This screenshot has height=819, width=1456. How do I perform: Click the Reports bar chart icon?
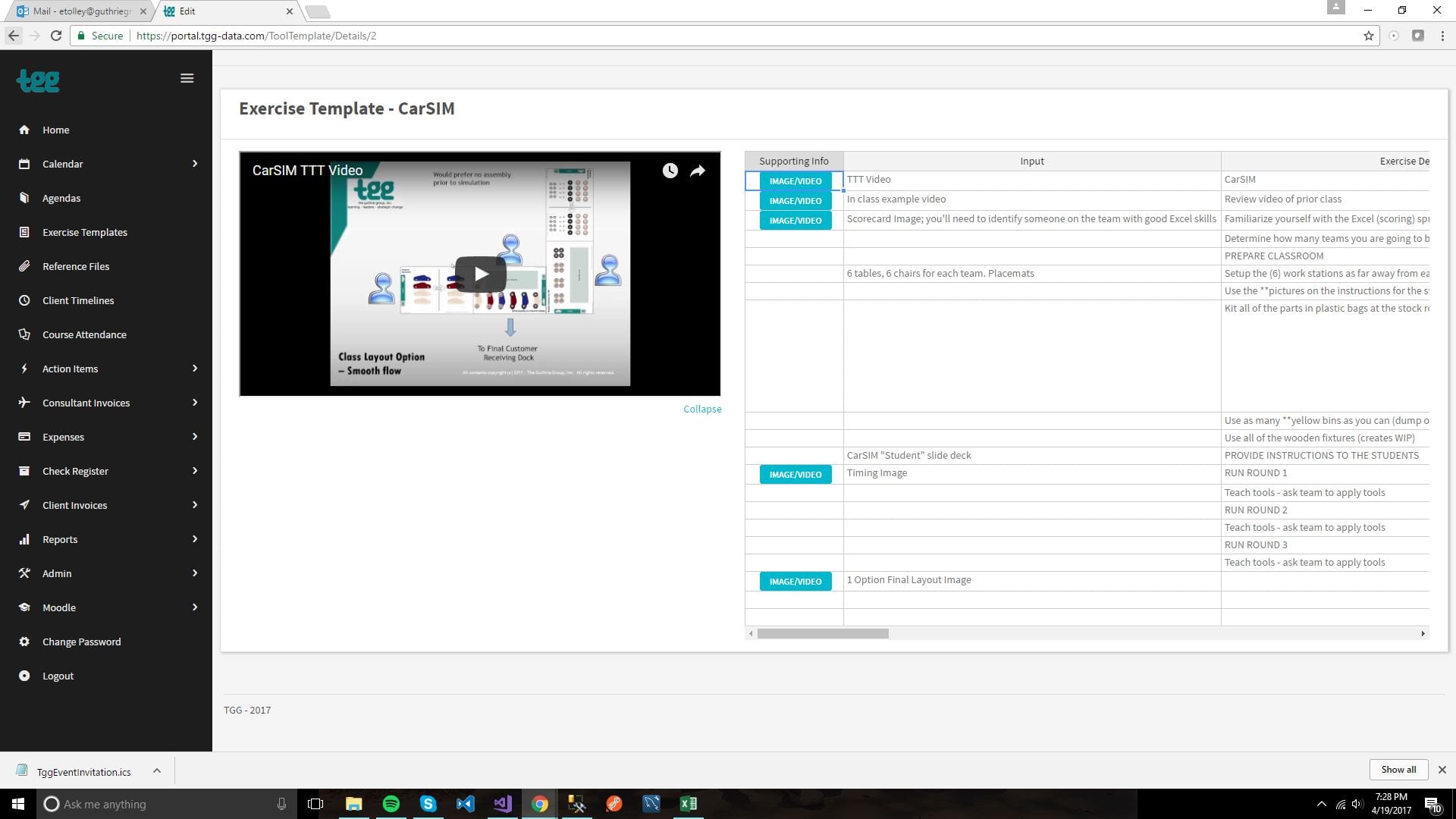(24, 539)
